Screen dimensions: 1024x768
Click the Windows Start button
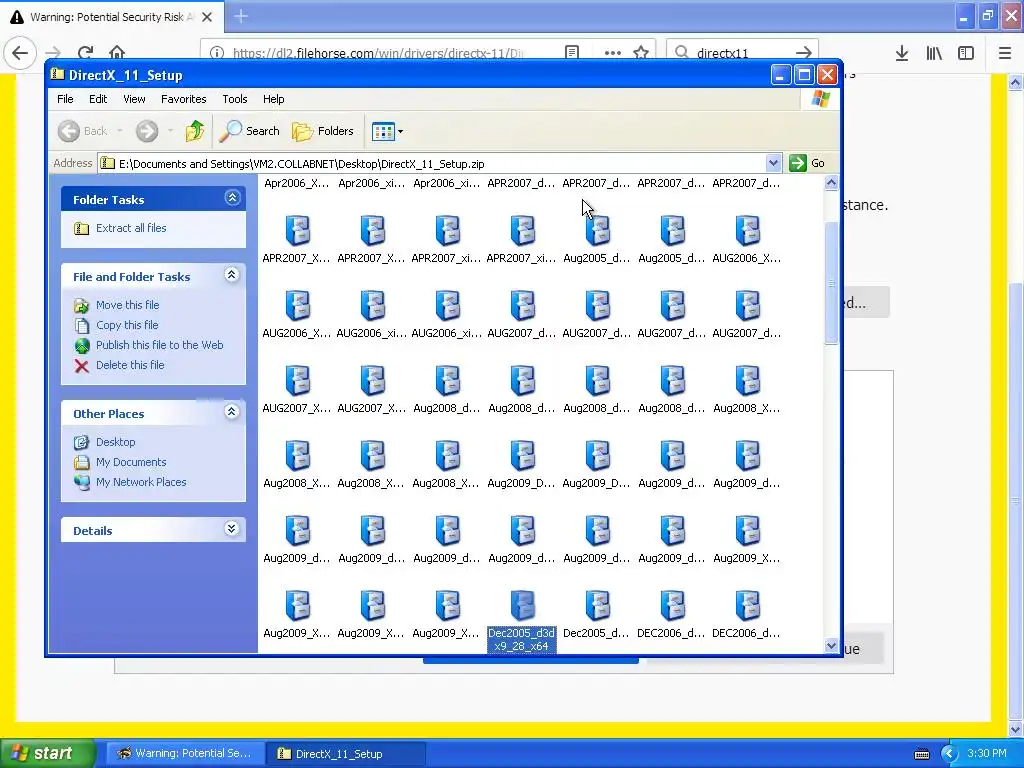pos(47,754)
